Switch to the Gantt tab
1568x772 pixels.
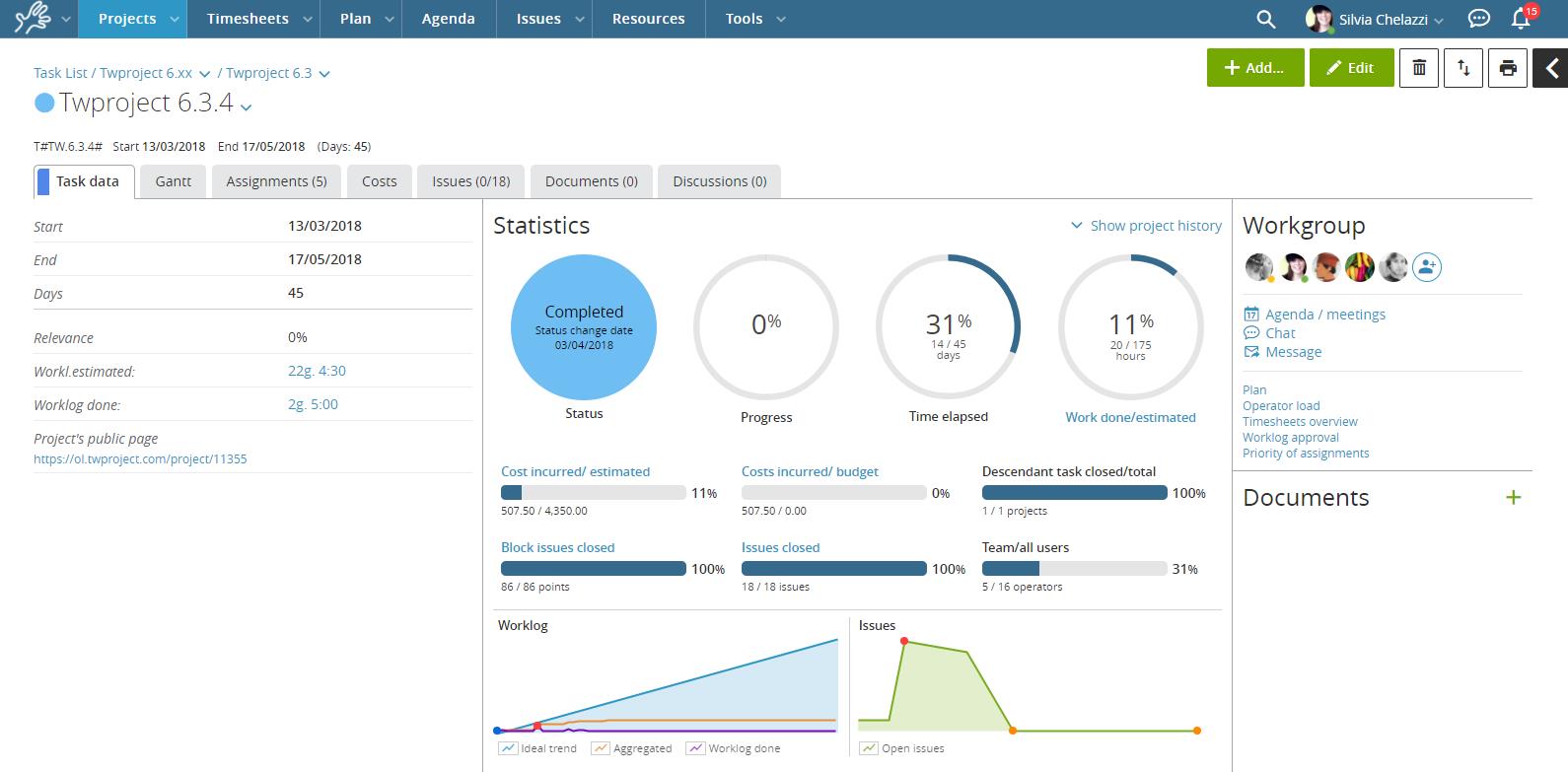coord(173,181)
